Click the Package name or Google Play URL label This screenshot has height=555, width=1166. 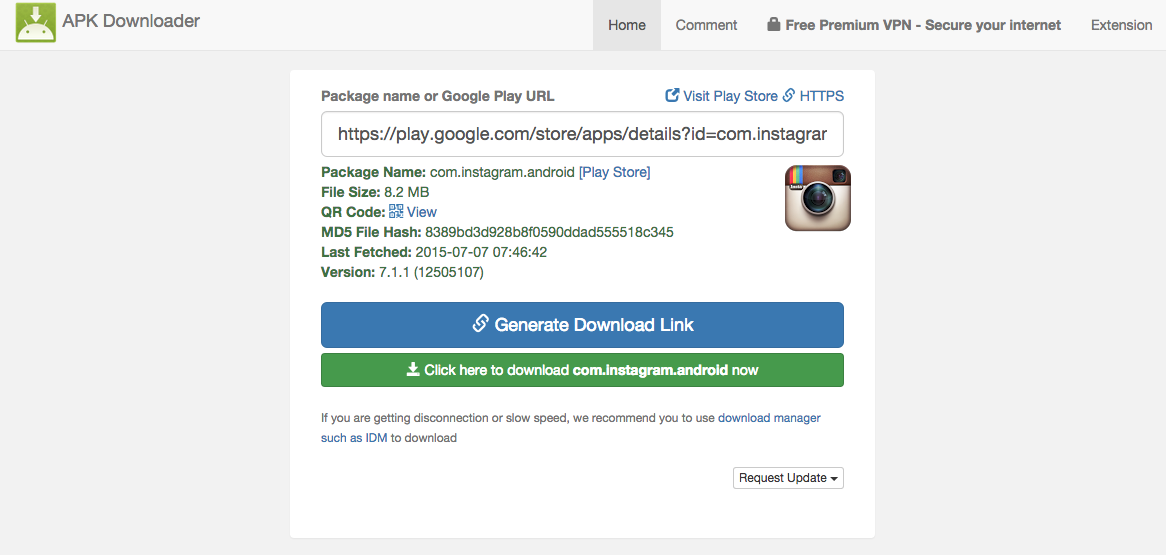[x=438, y=96]
